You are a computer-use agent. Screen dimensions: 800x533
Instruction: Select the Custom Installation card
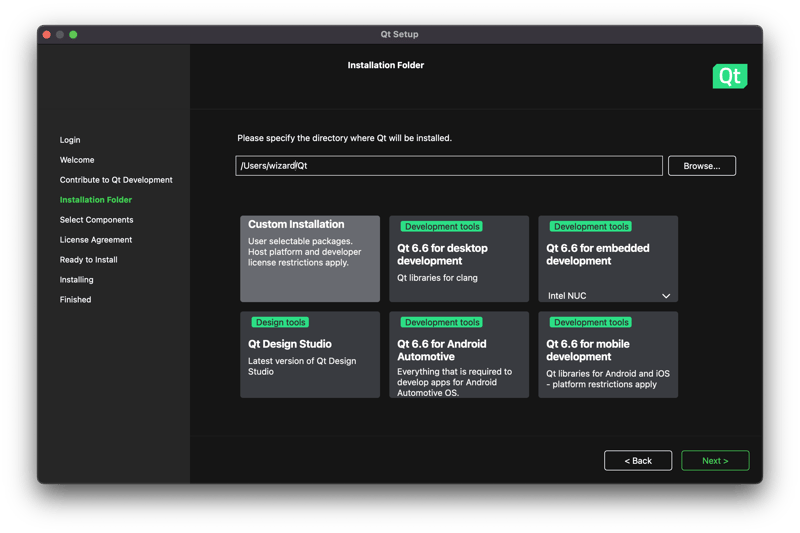click(x=310, y=259)
